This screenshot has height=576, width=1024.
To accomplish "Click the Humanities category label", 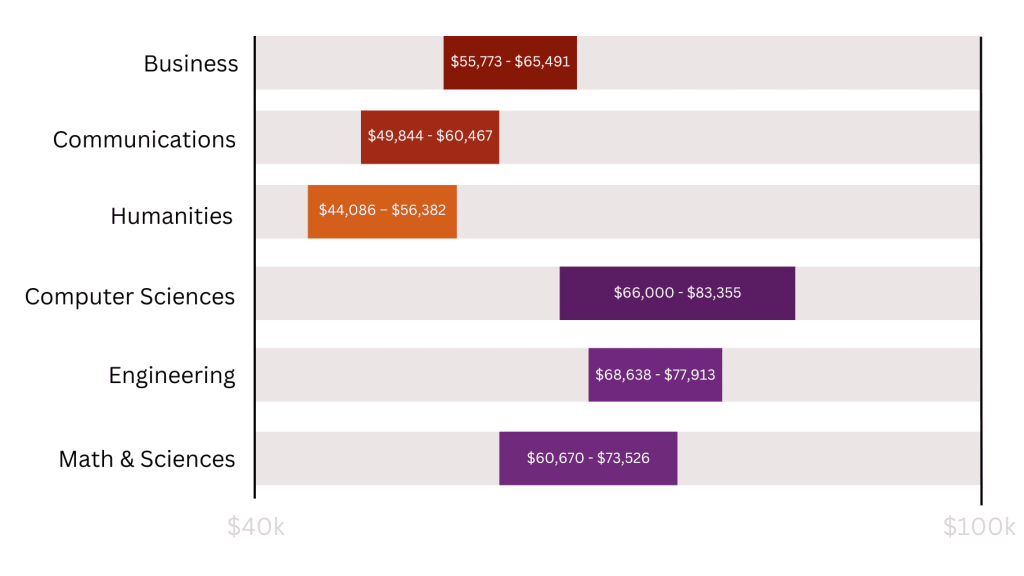I will point(171,216).
